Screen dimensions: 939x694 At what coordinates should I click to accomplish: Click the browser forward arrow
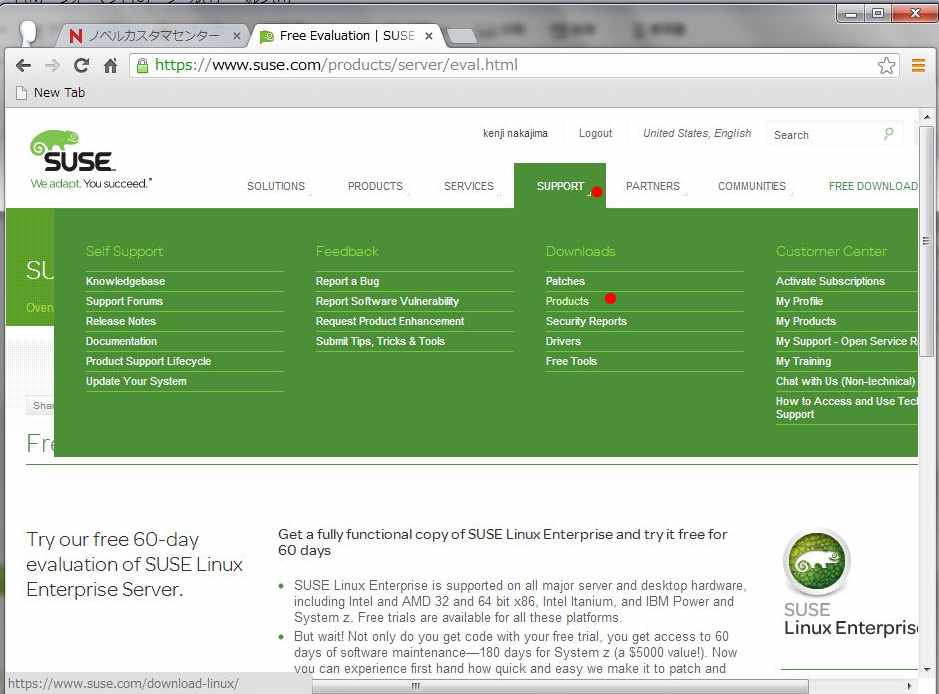pos(52,65)
